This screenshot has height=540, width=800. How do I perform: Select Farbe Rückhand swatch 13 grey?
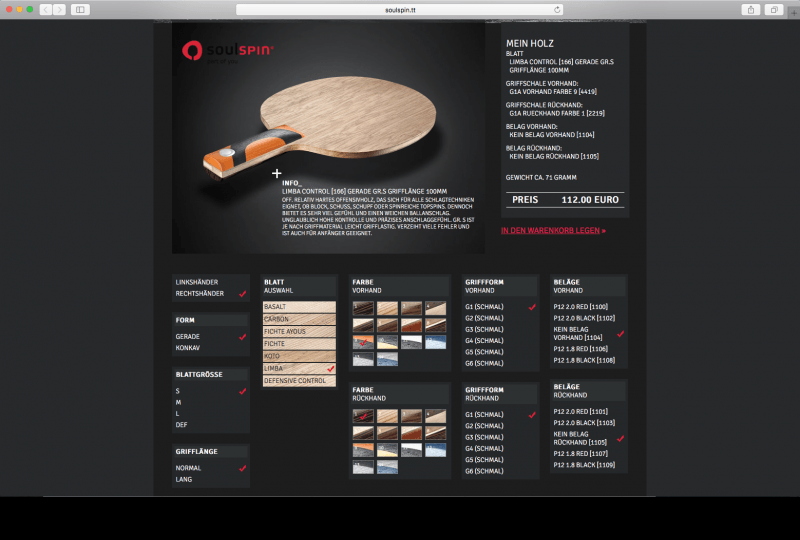coord(363,467)
